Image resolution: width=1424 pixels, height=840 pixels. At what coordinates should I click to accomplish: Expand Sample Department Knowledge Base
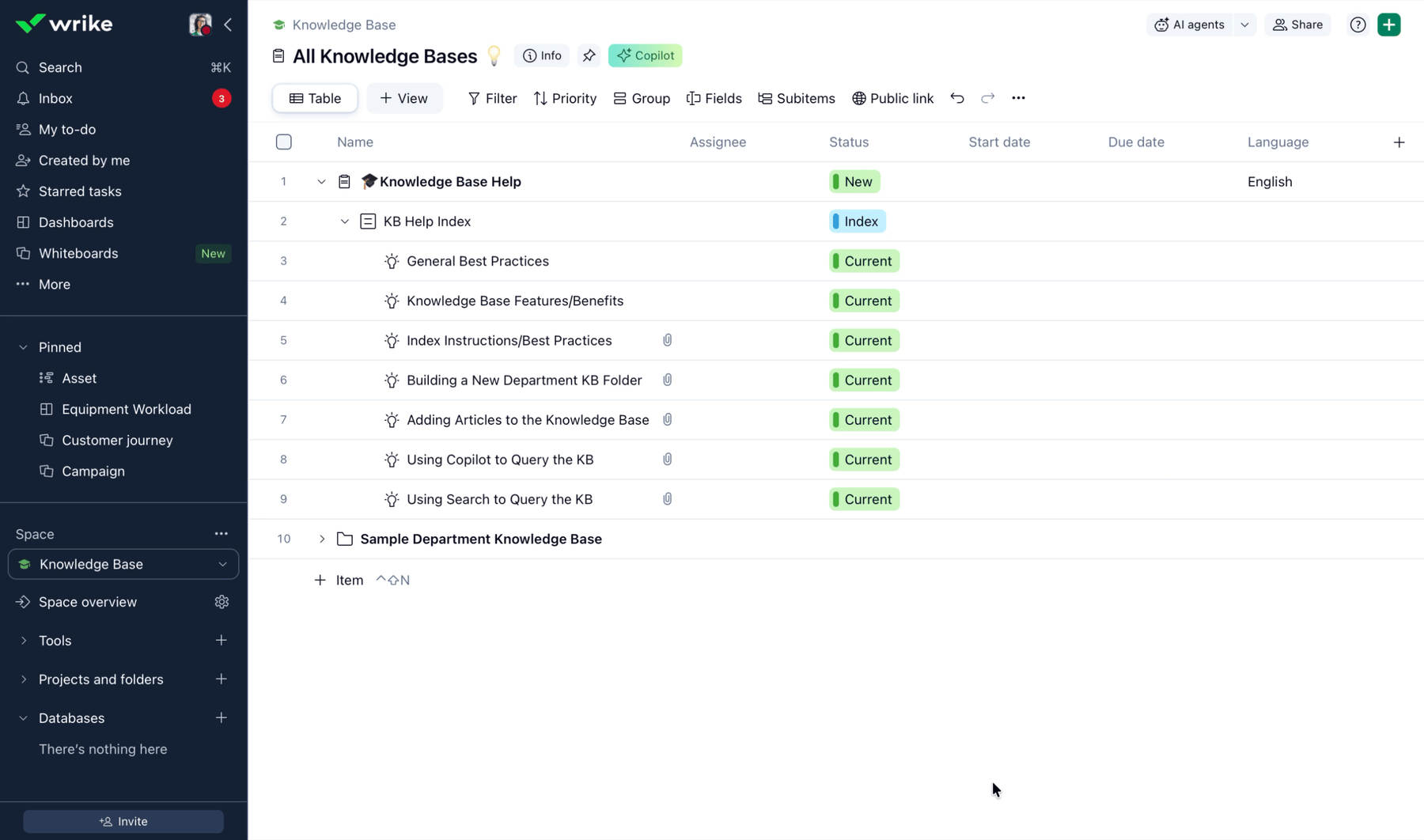pyautogui.click(x=321, y=539)
